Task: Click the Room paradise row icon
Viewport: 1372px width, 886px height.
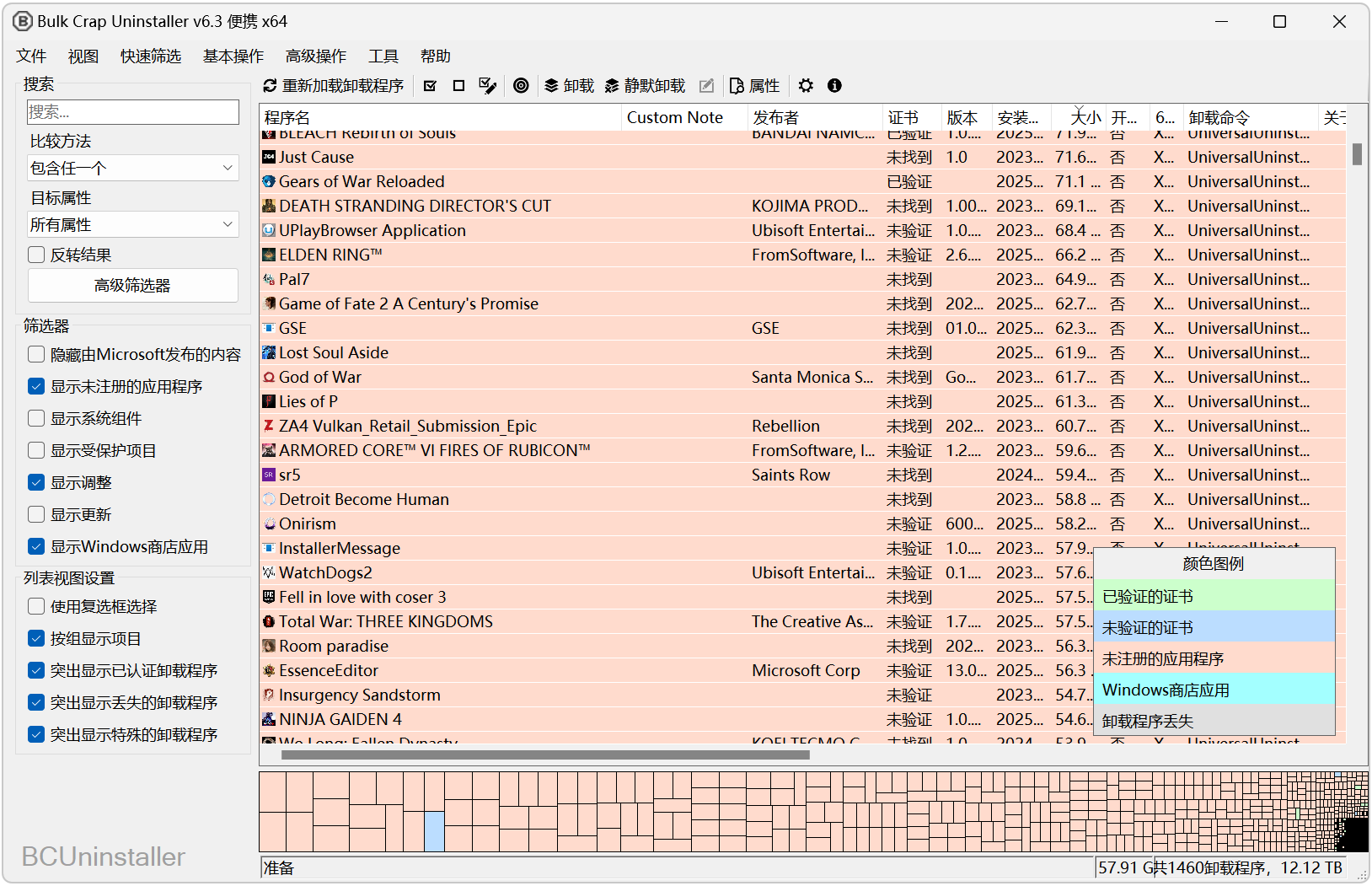Action: point(269,646)
